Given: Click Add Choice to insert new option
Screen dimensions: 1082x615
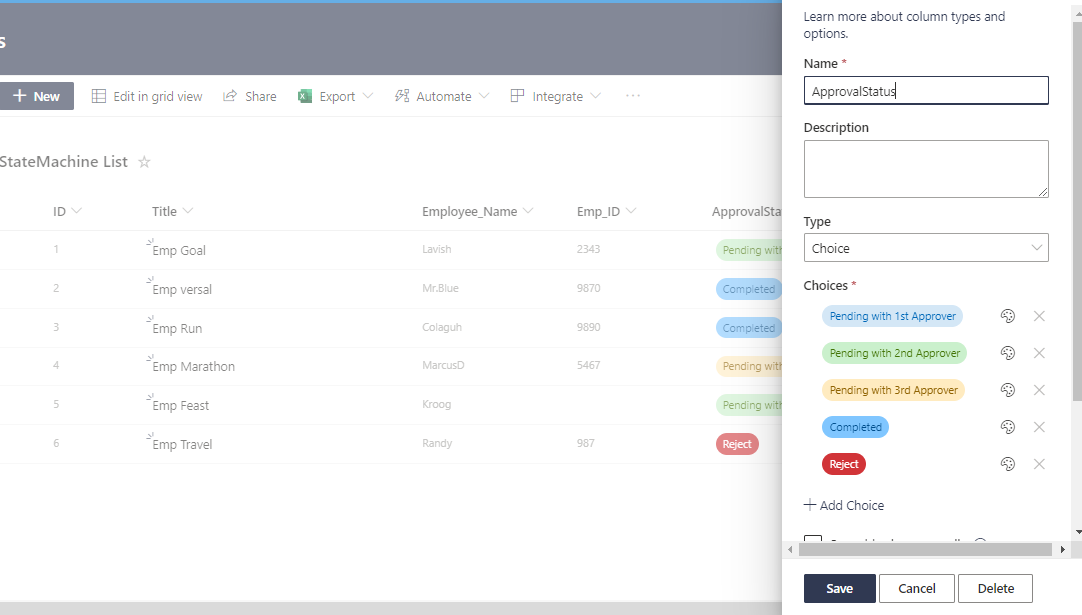Looking at the screenshot, I should (843, 505).
